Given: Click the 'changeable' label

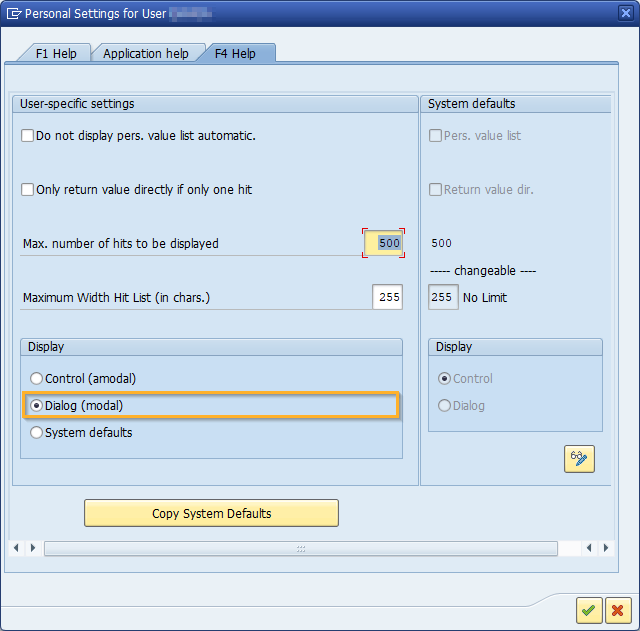Looking at the screenshot, I should (485, 271).
